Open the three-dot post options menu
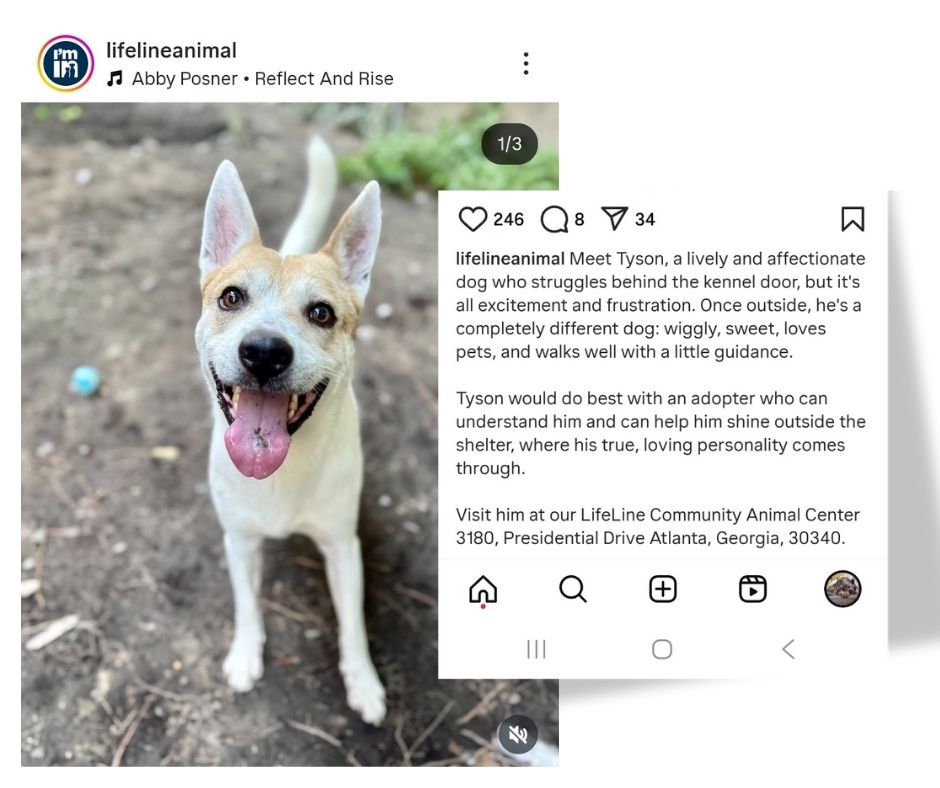Screen dimensions: 940x788 (526, 64)
